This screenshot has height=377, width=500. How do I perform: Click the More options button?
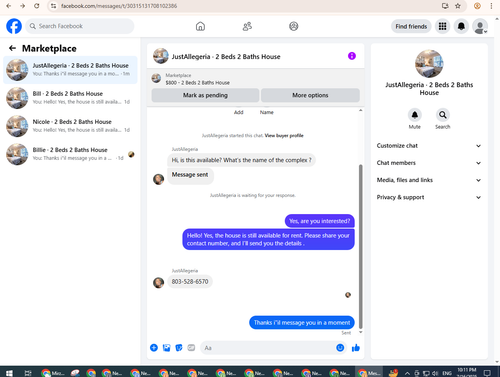pos(310,95)
